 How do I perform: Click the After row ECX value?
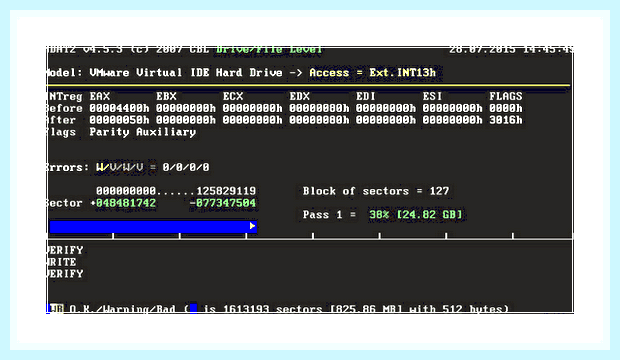coord(253,120)
